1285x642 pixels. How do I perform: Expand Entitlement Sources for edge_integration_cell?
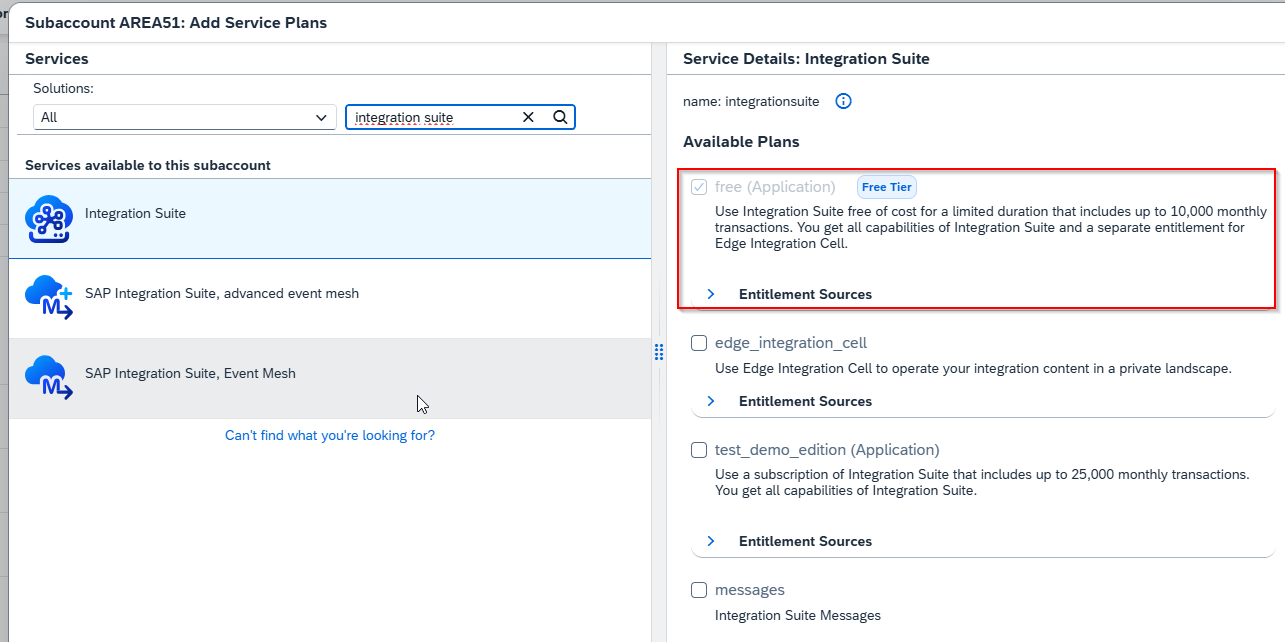click(804, 401)
